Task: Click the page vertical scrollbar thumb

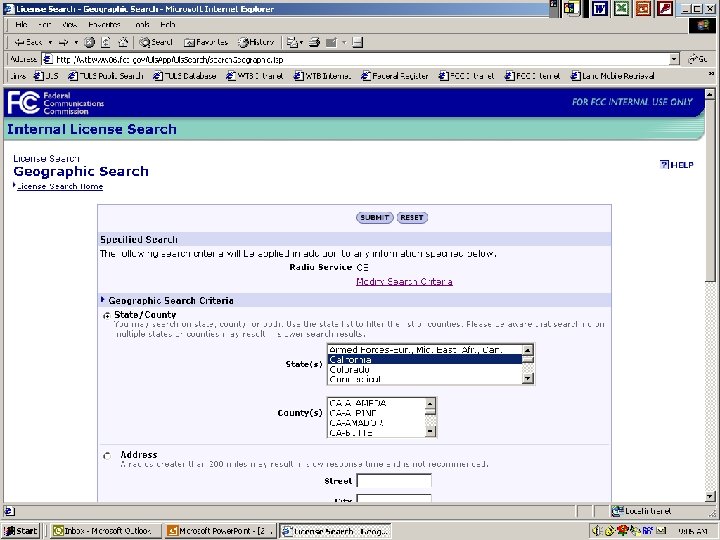Action: [710, 191]
